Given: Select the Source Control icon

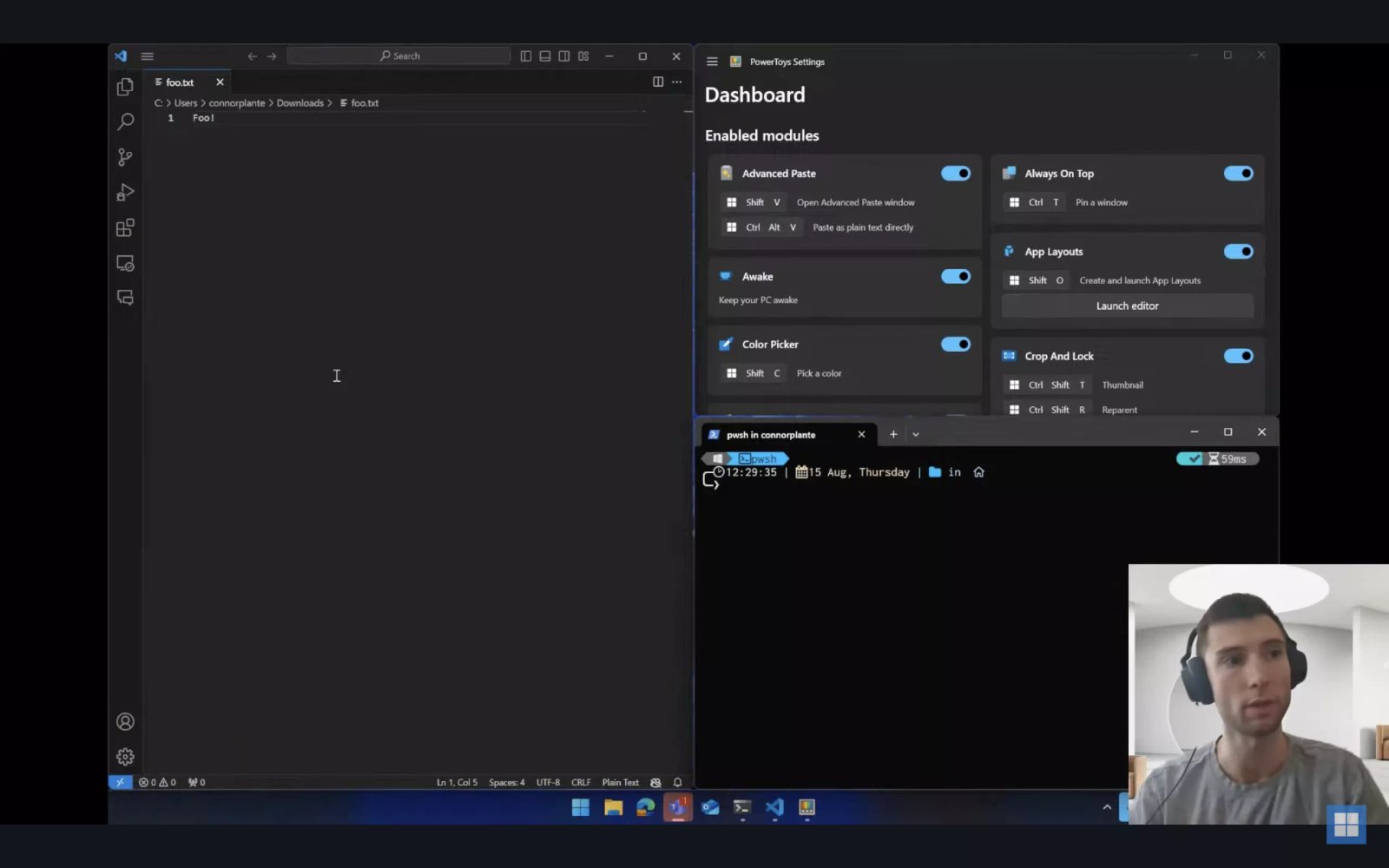Looking at the screenshot, I should [125, 157].
